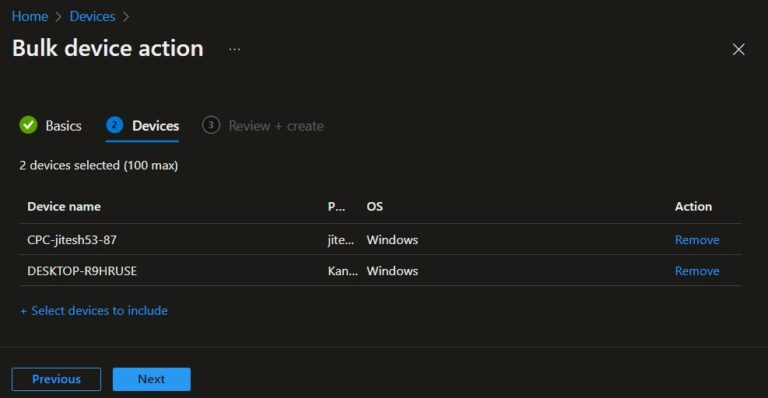Close the Bulk device action pane
The width and height of the screenshot is (768, 398).
click(738, 49)
